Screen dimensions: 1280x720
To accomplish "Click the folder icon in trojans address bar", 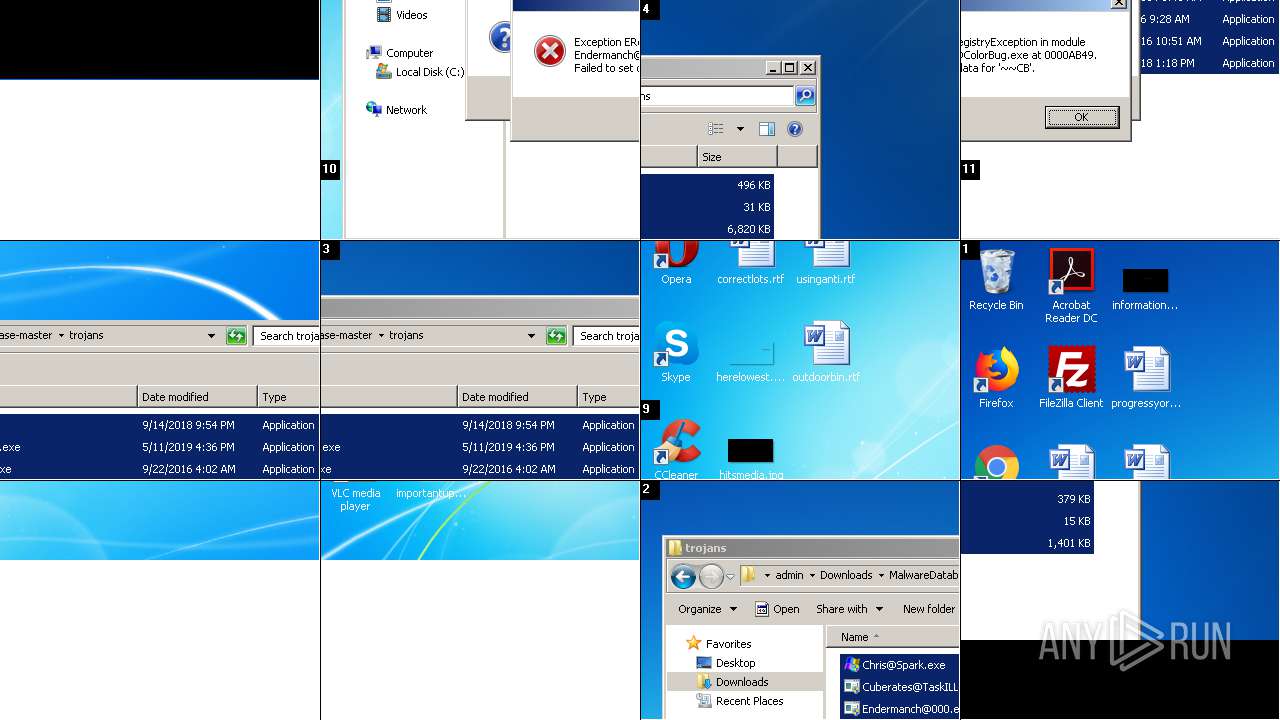I will [749, 575].
